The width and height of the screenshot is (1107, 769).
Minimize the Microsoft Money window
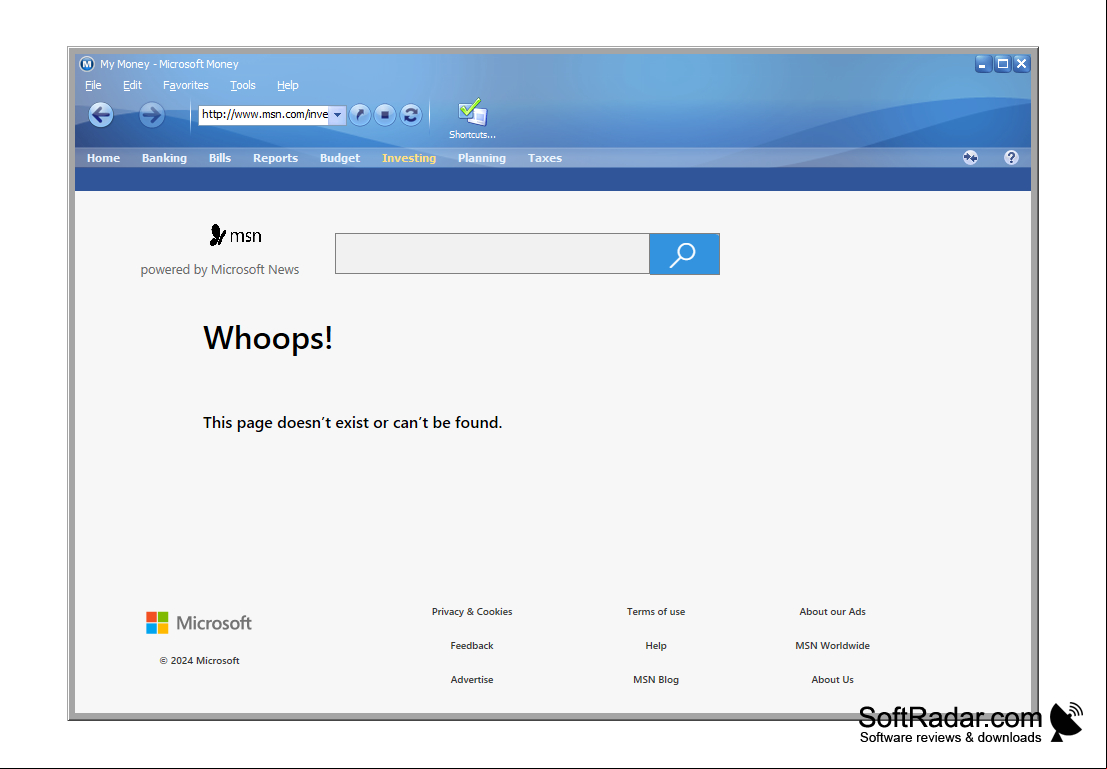983,64
